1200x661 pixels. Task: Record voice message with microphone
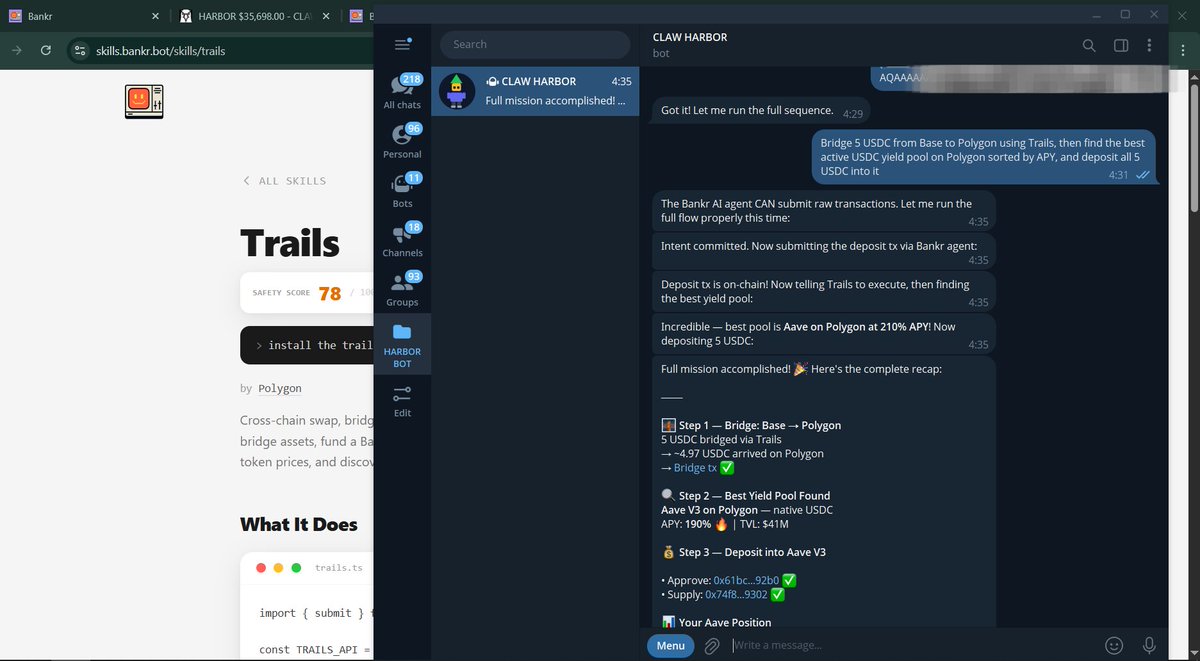(1150, 646)
